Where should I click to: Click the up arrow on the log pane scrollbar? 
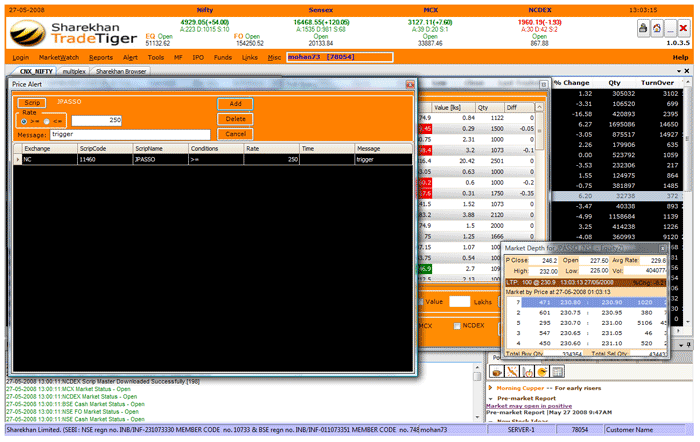477,368
